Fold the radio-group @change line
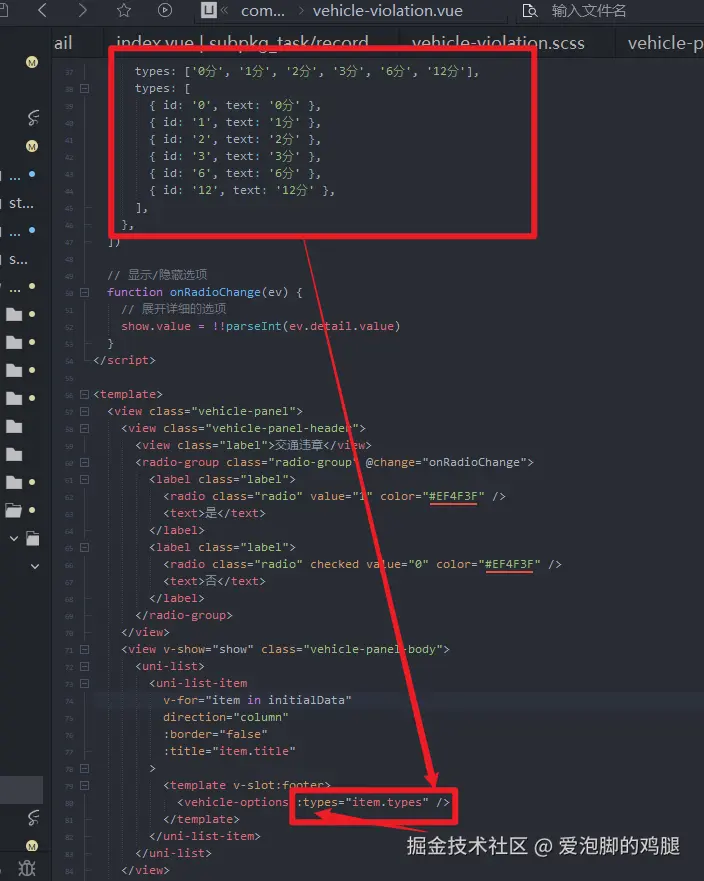 84,462
